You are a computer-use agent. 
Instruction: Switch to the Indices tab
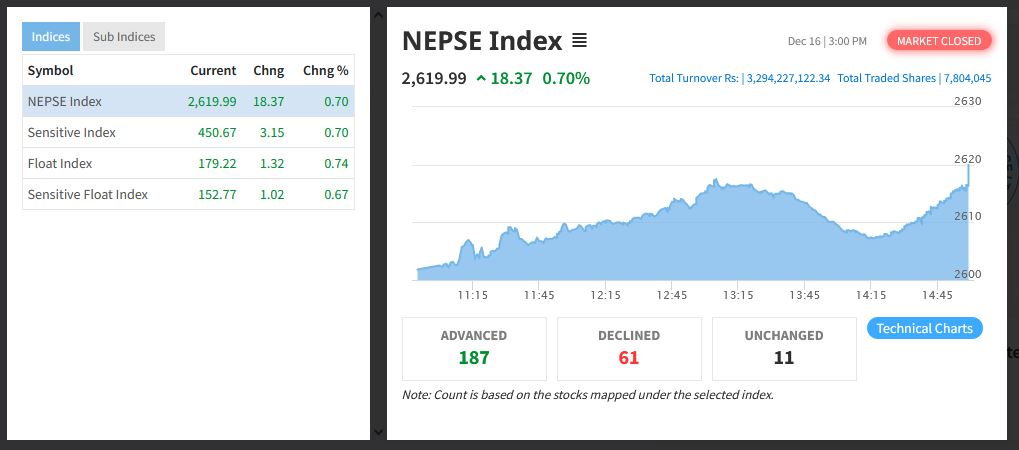(51, 37)
